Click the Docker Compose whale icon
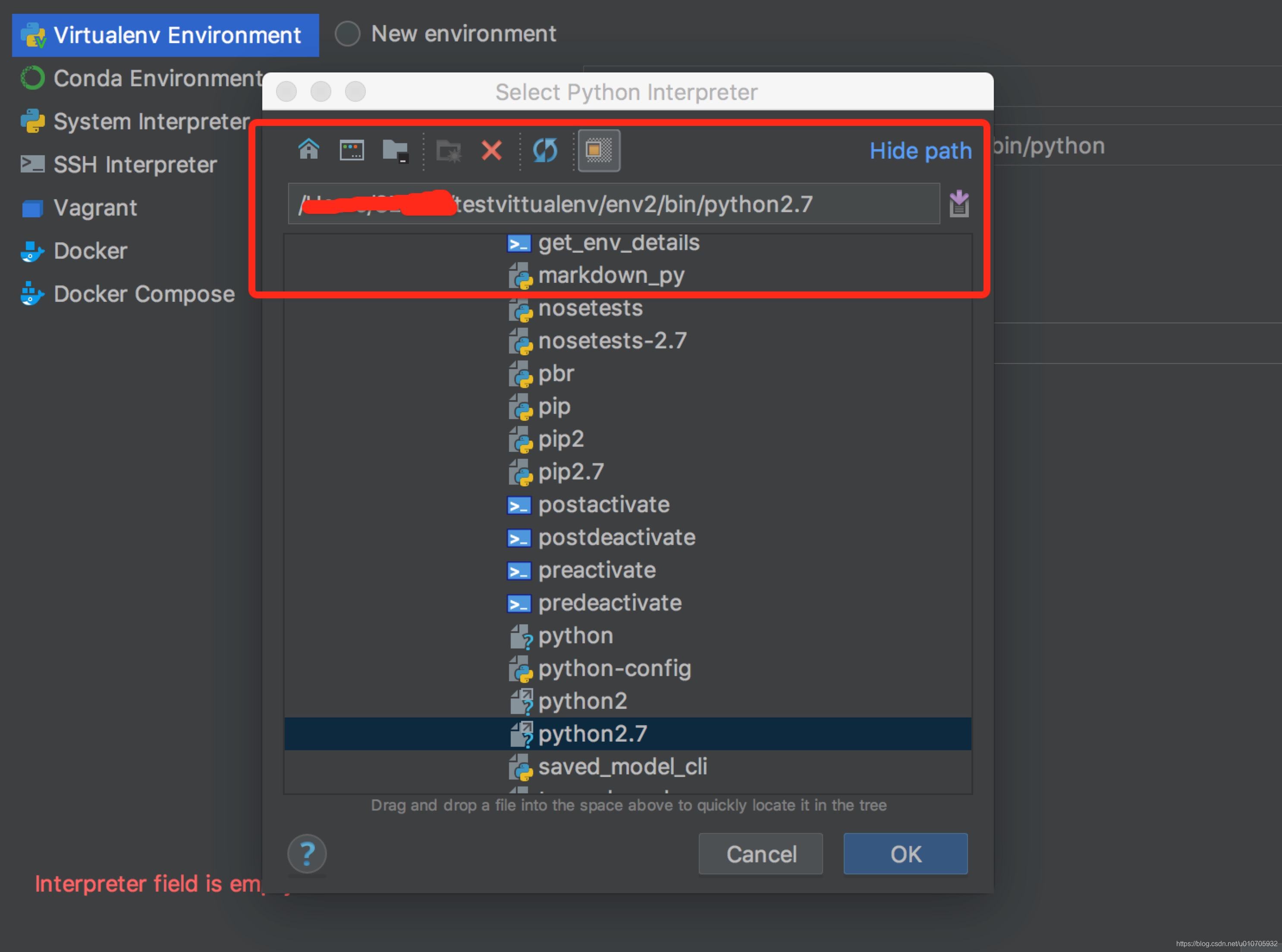Image resolution: width=1282 pixels, height=952 pixels. 32,294
